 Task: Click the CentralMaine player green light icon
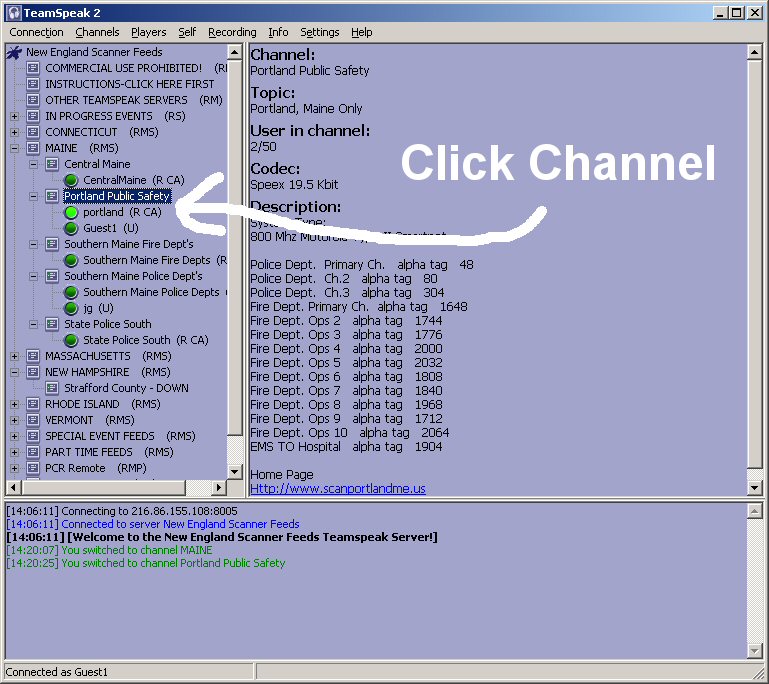tap(71, 180)
